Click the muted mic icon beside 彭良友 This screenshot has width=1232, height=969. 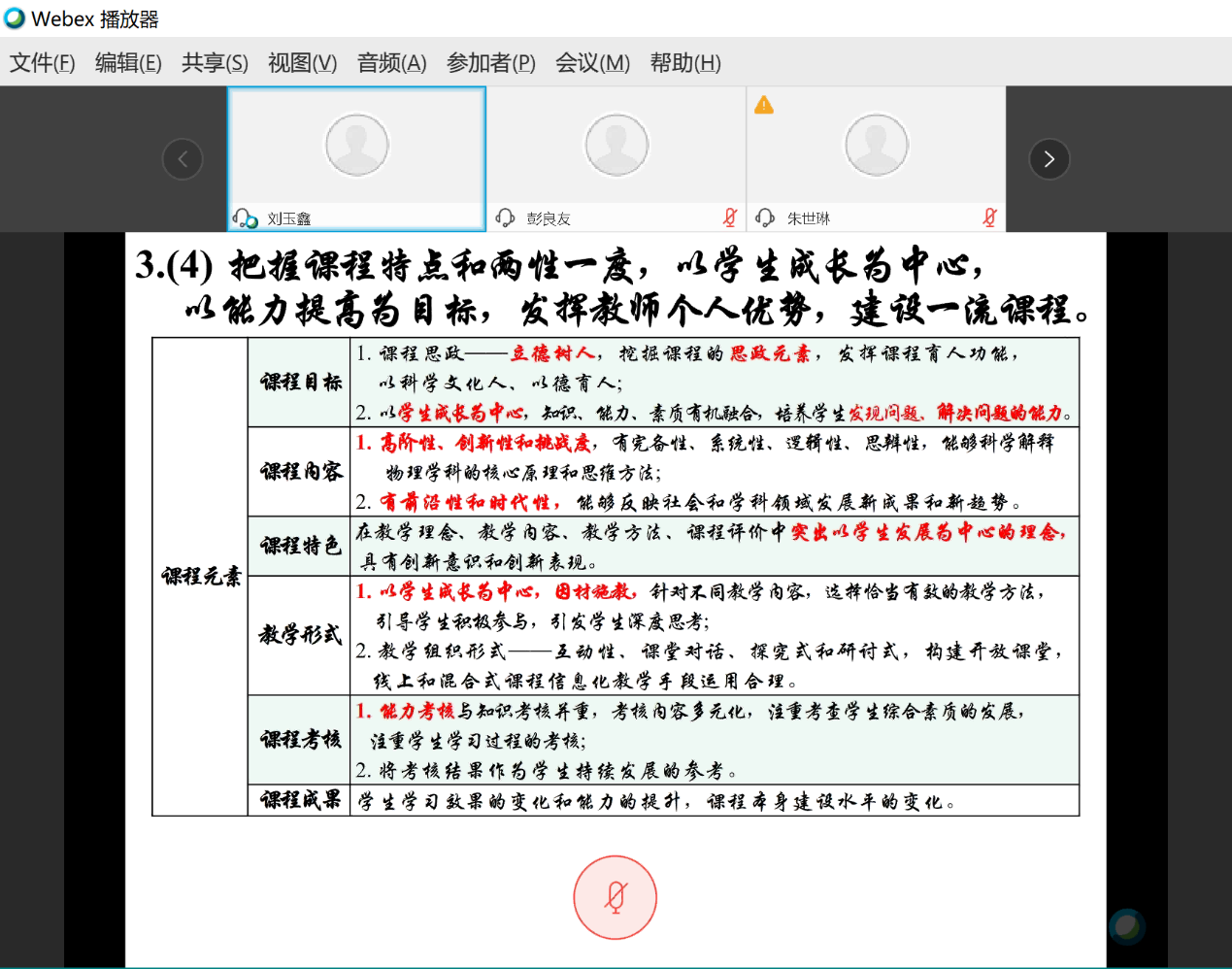(x=730, y=217)
